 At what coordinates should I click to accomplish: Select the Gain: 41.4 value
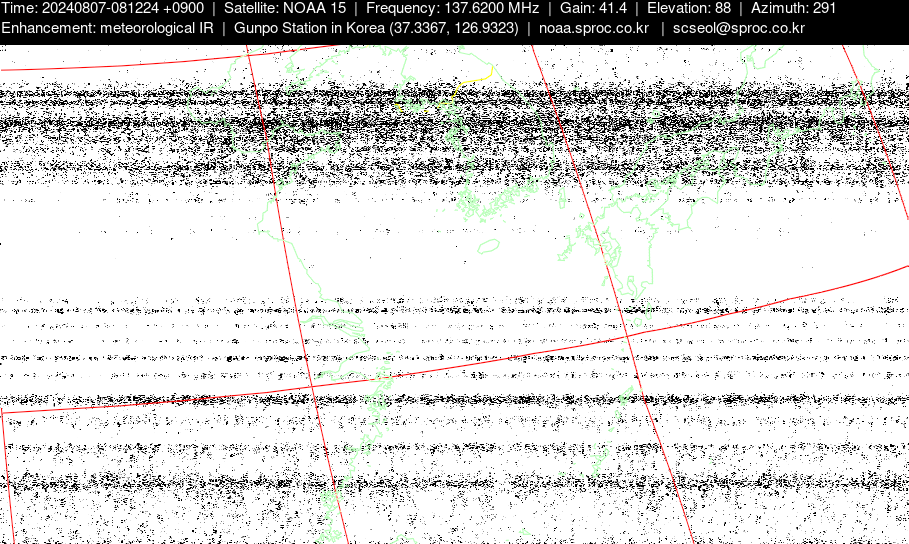point(593,8)
